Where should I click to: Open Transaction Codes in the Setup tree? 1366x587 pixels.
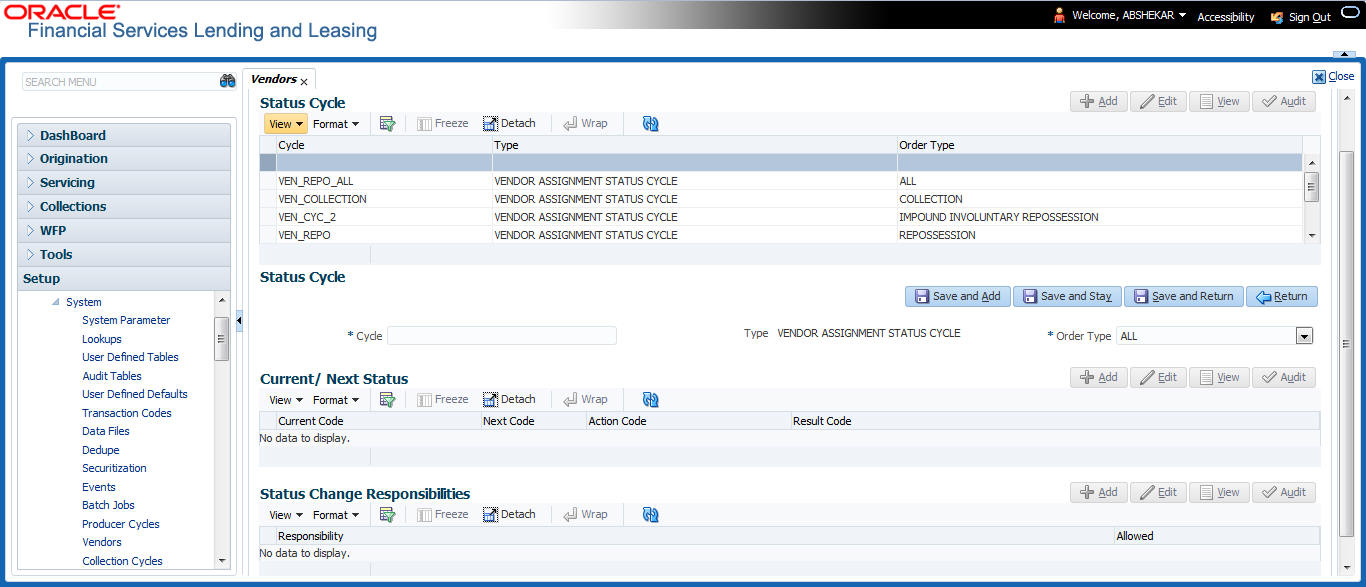click(127, 413)
